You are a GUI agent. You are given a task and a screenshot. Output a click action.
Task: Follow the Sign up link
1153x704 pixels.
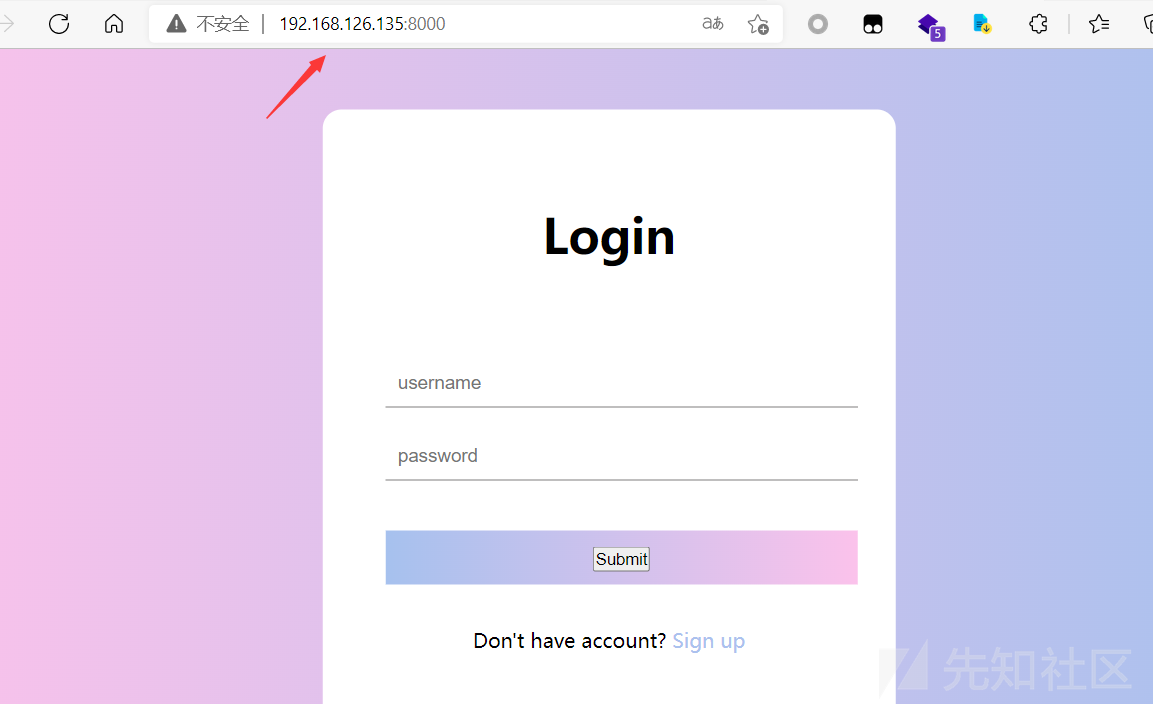pyautogui.click(x=709, y=641)
